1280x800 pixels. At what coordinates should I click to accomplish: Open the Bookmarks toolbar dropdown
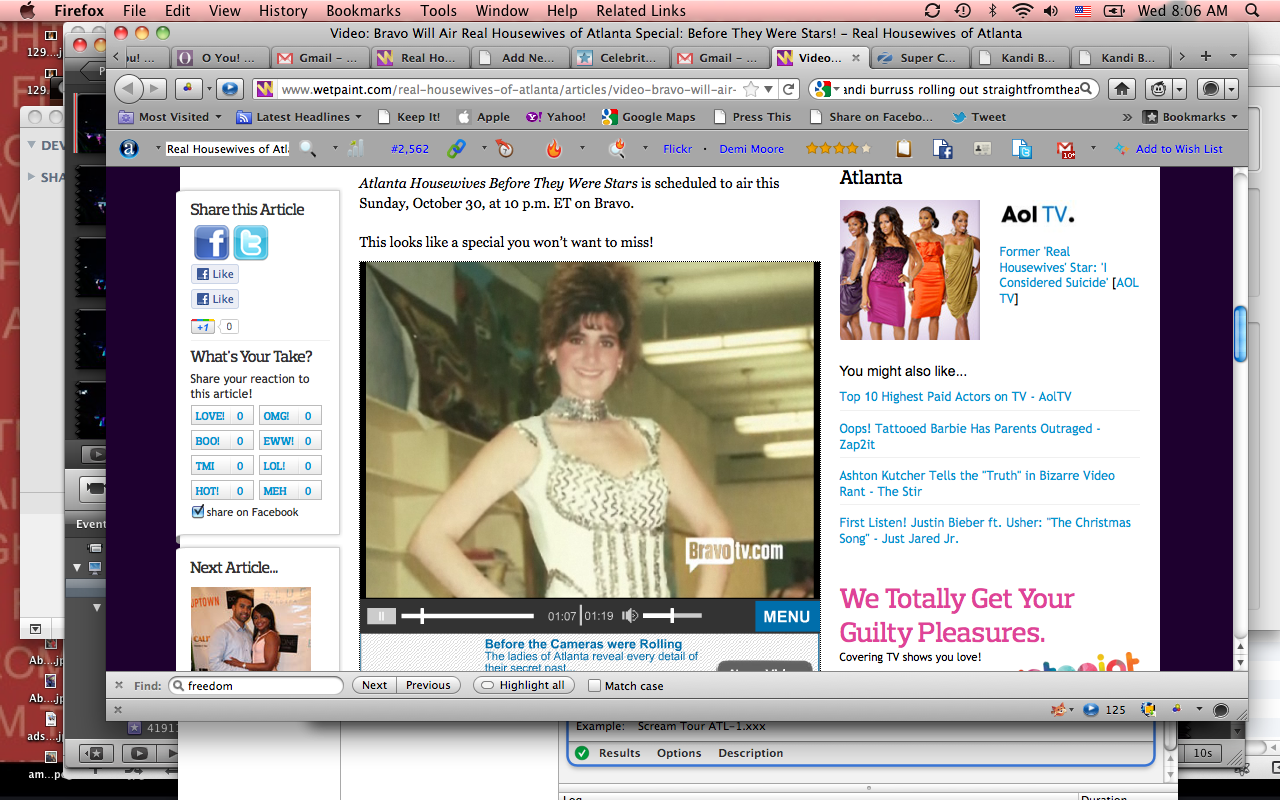pyautogui.click(x=1192, y=117)
